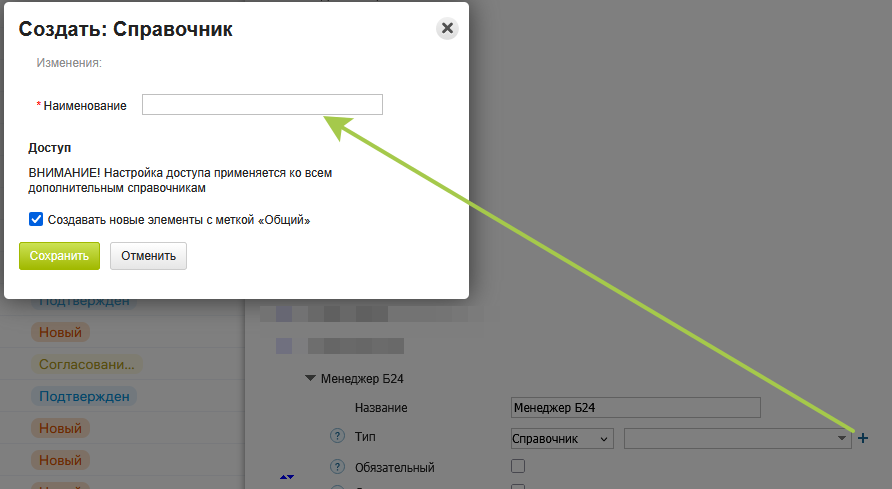
Task: Toggle the «Общий» label checkbox
Action: 36,219
